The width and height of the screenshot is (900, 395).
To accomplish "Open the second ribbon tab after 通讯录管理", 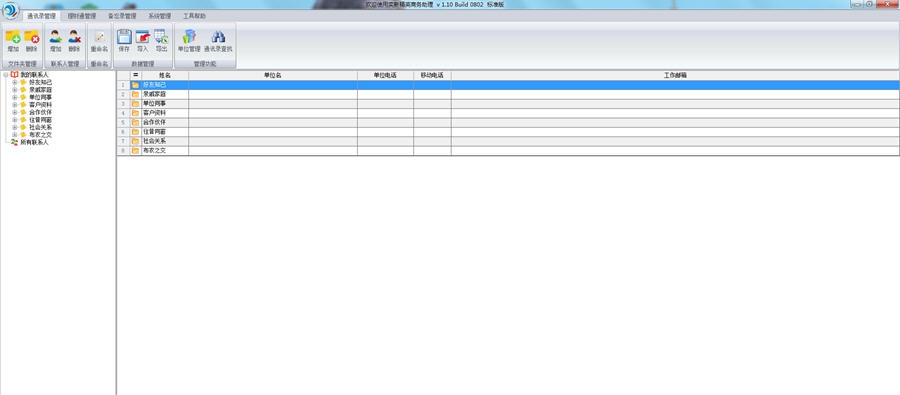I will pyautogui.click(x=82, y=16).
